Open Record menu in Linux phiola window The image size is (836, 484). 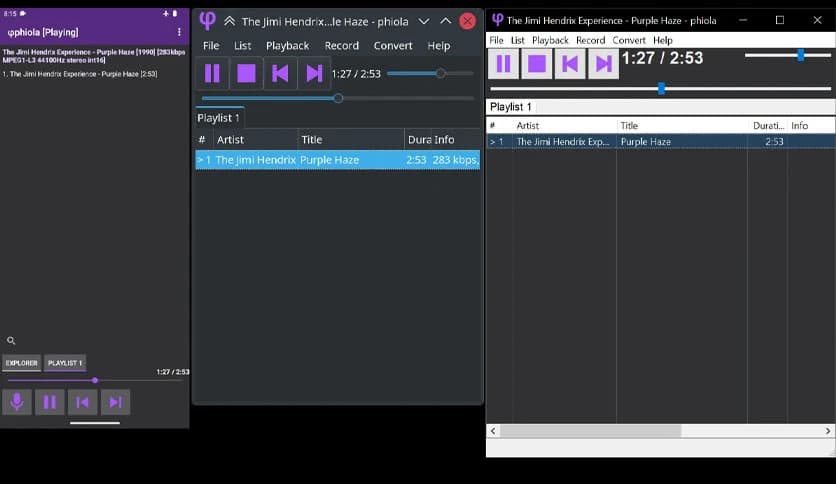click(342, 46)
